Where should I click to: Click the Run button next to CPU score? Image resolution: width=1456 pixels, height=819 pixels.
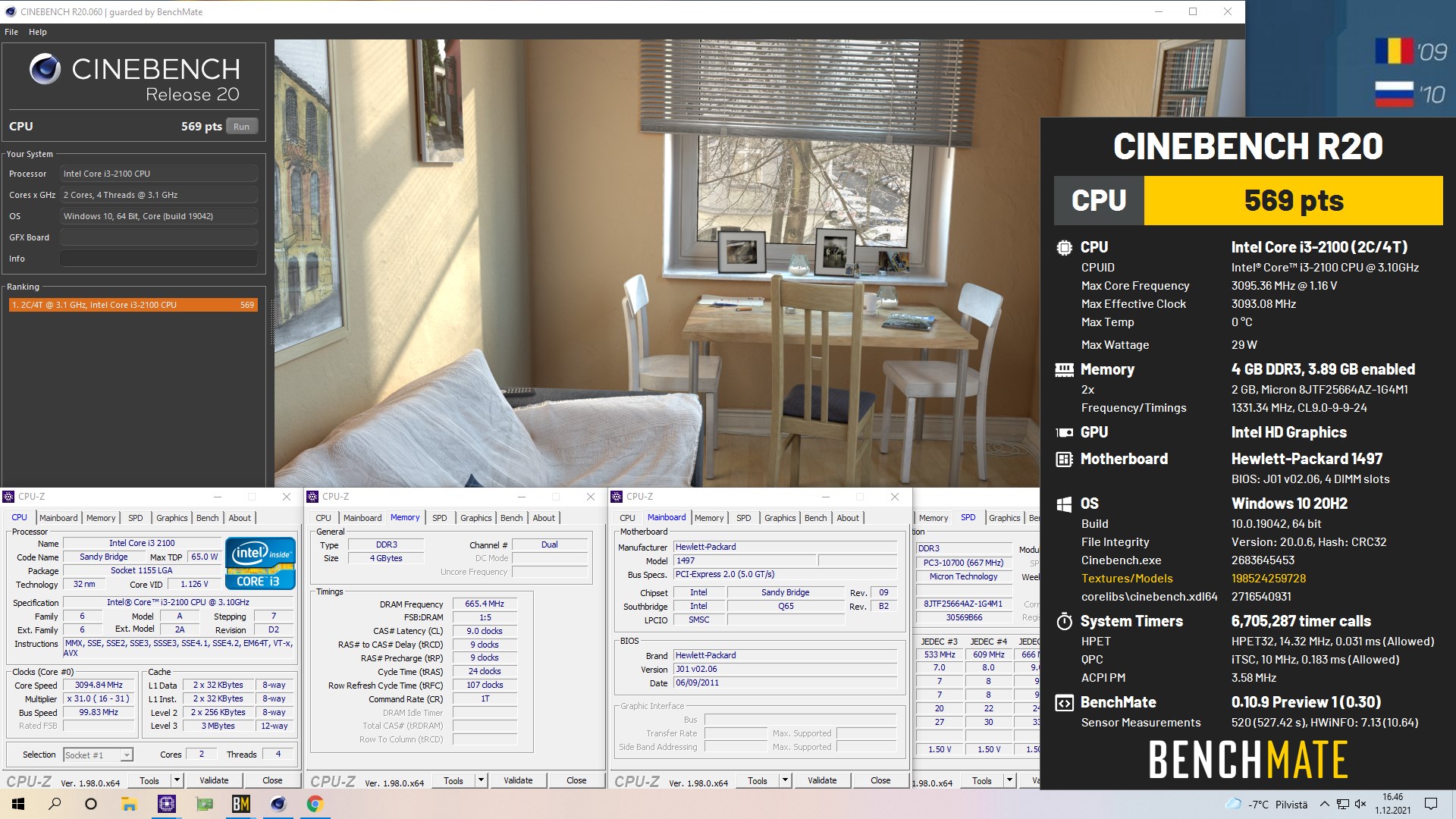tap(242, 127)
